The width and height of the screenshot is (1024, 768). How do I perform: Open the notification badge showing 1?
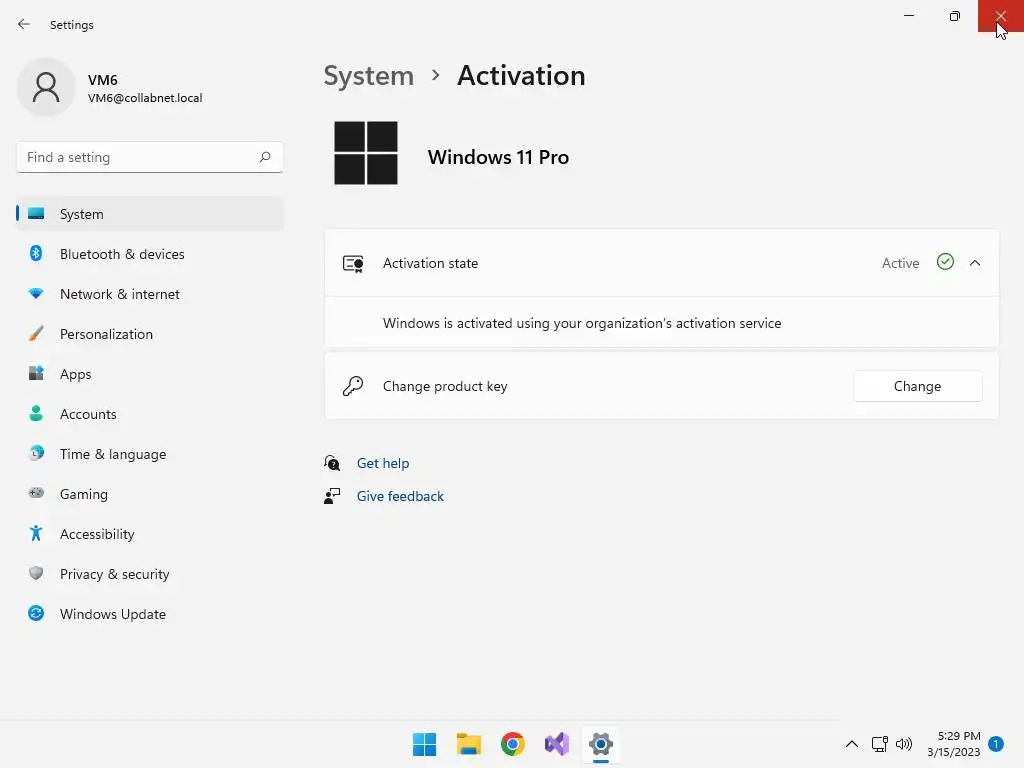click(x=996, y=744)
